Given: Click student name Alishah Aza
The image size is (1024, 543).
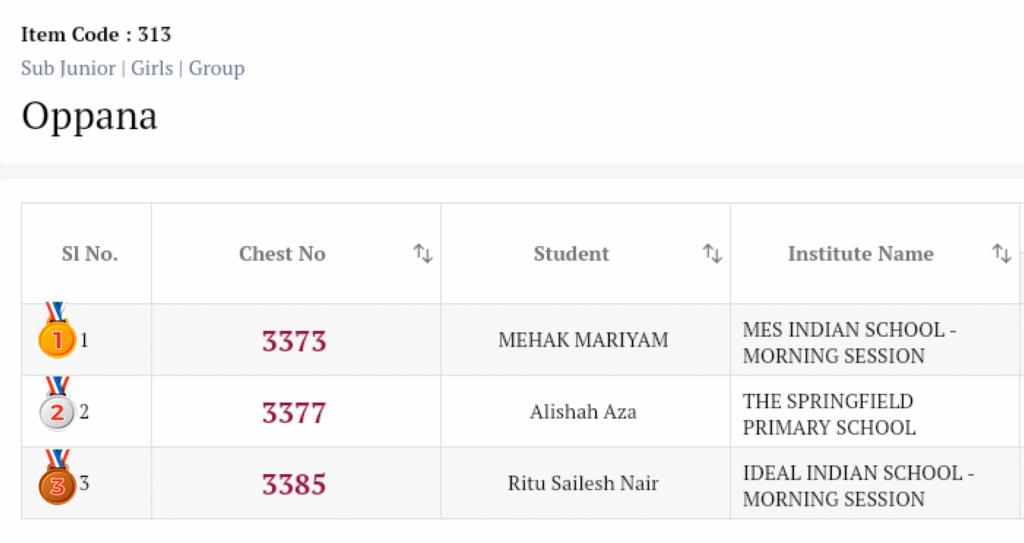Looking at the screenshot, I should 583,412.
